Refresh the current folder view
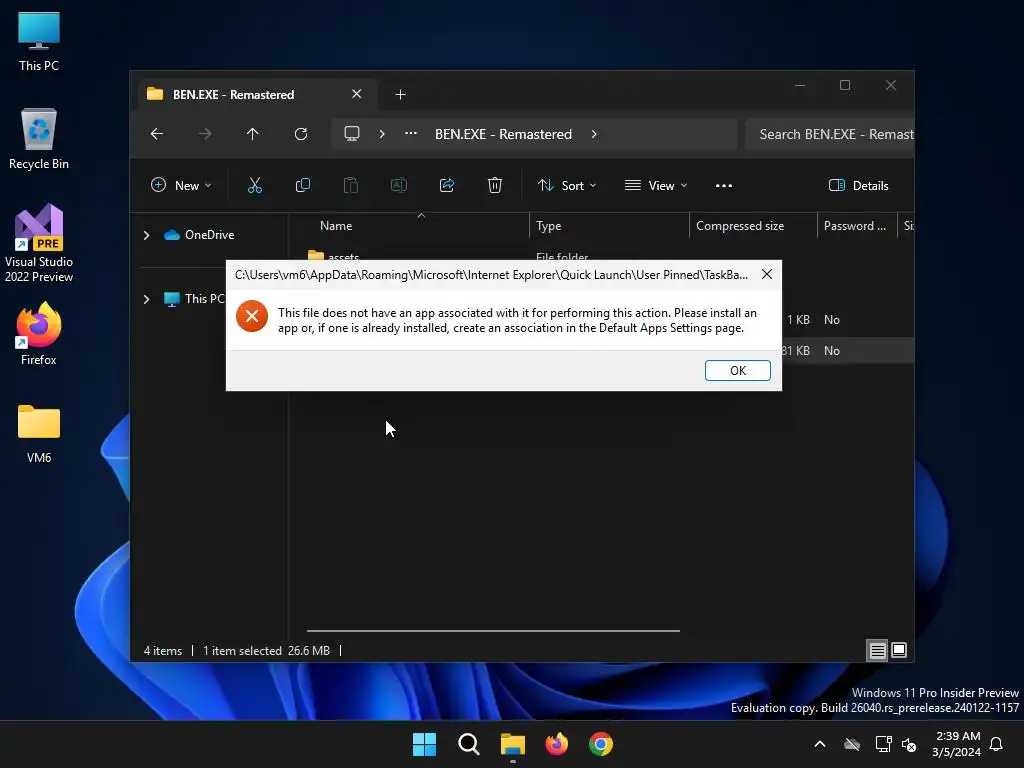 pyautogui.click(x=300, y=134)
